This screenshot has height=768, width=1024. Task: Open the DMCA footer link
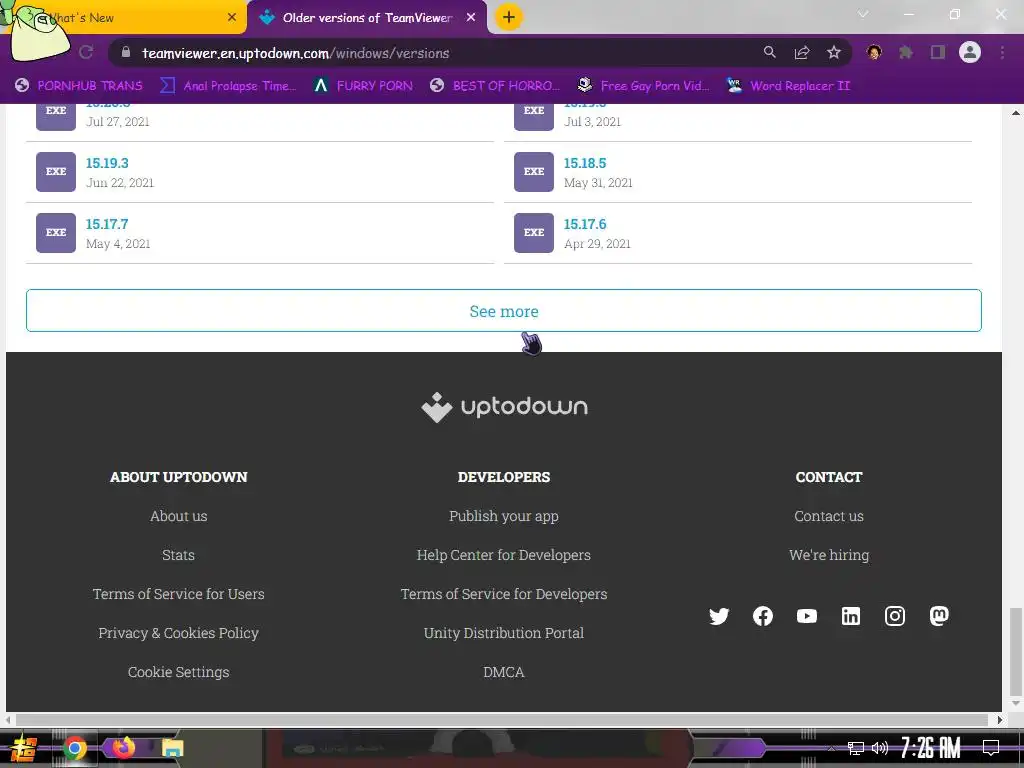pyautogui.click(x=504, y=672)
